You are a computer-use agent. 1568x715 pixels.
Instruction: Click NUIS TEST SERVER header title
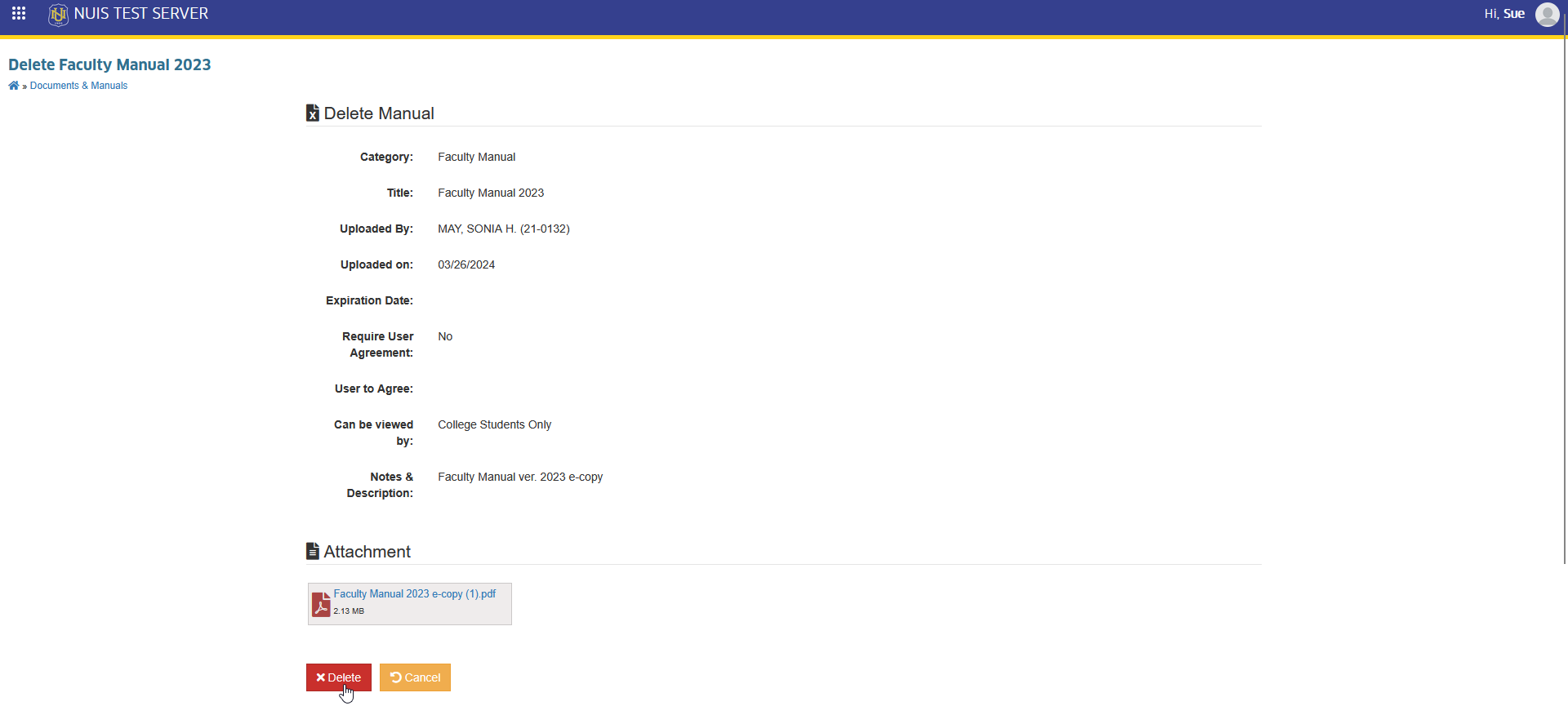[141, 14]
